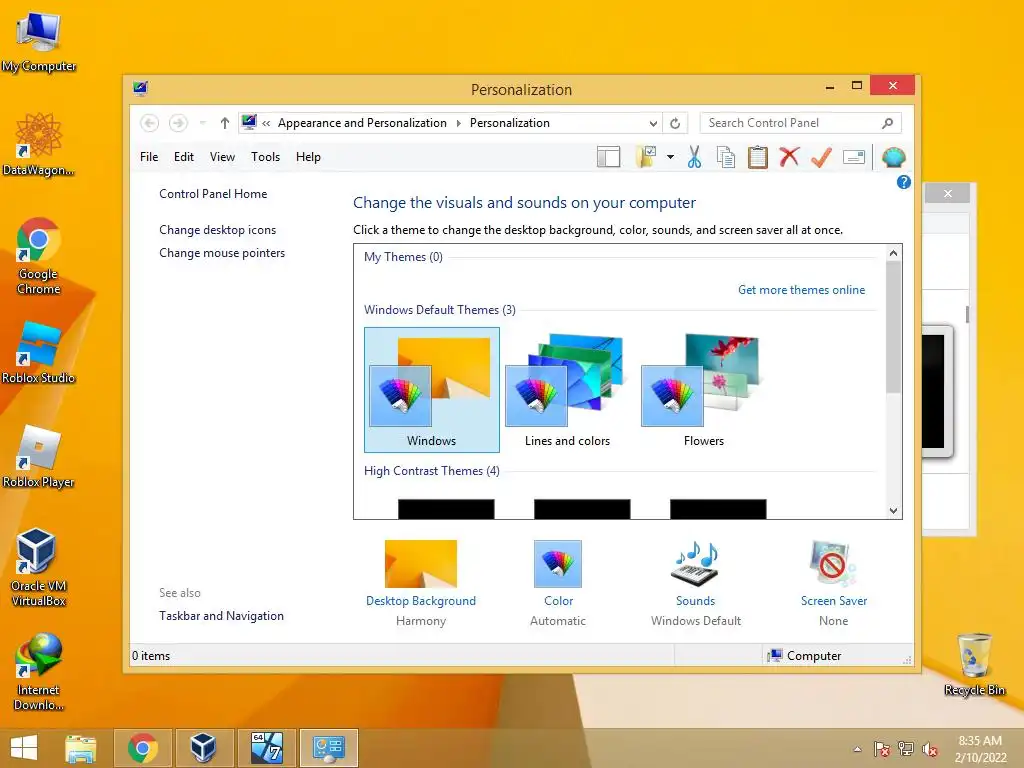Image resolution: width=1024 pixels, height=768 pixels.
Task: Click the Forward navigation arrow
Action: 178,123
